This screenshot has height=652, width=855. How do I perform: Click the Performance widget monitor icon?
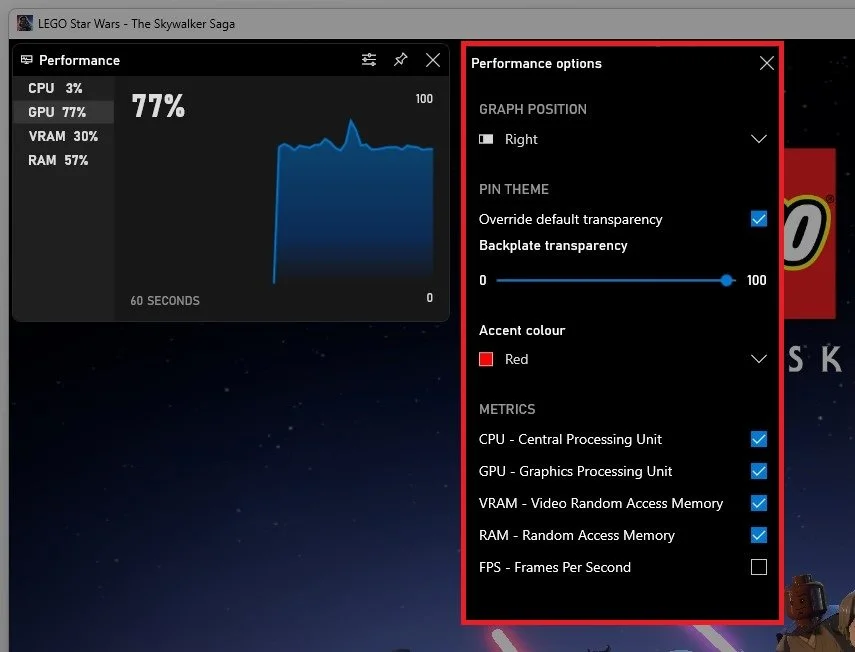pos(26,60)
